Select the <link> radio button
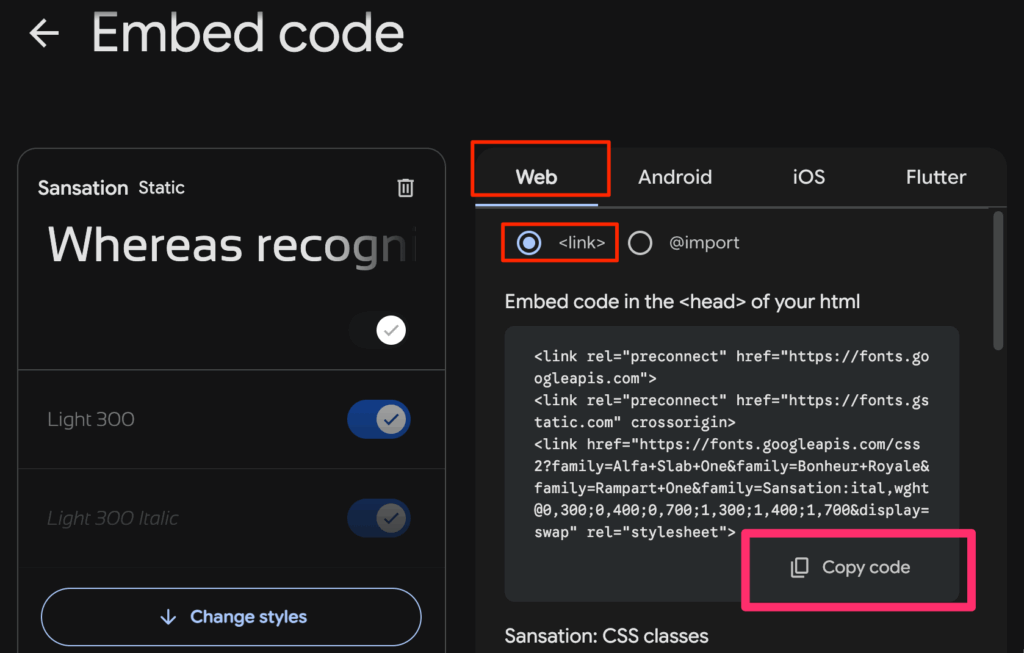This screenshot has width=1024, height=653. pyautogui.click(x=529, y=243)
